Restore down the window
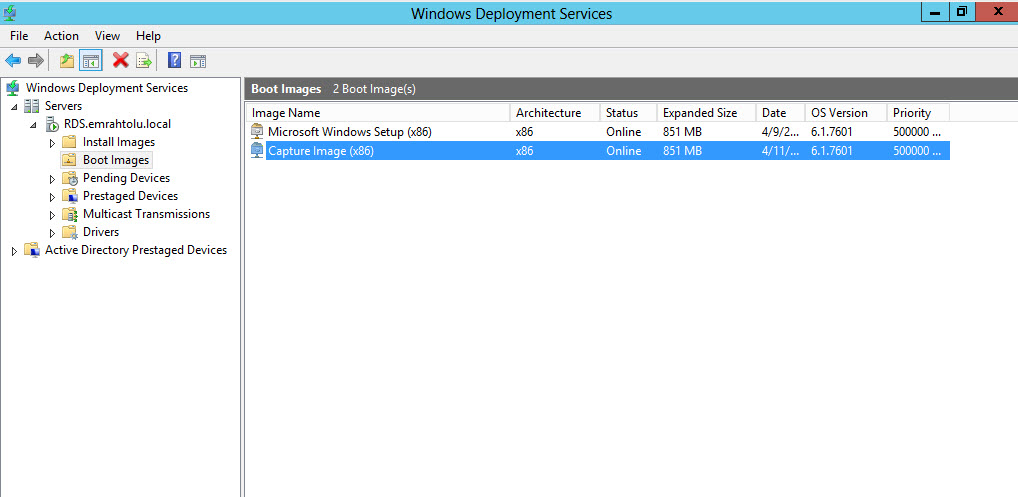 (962, 11)
